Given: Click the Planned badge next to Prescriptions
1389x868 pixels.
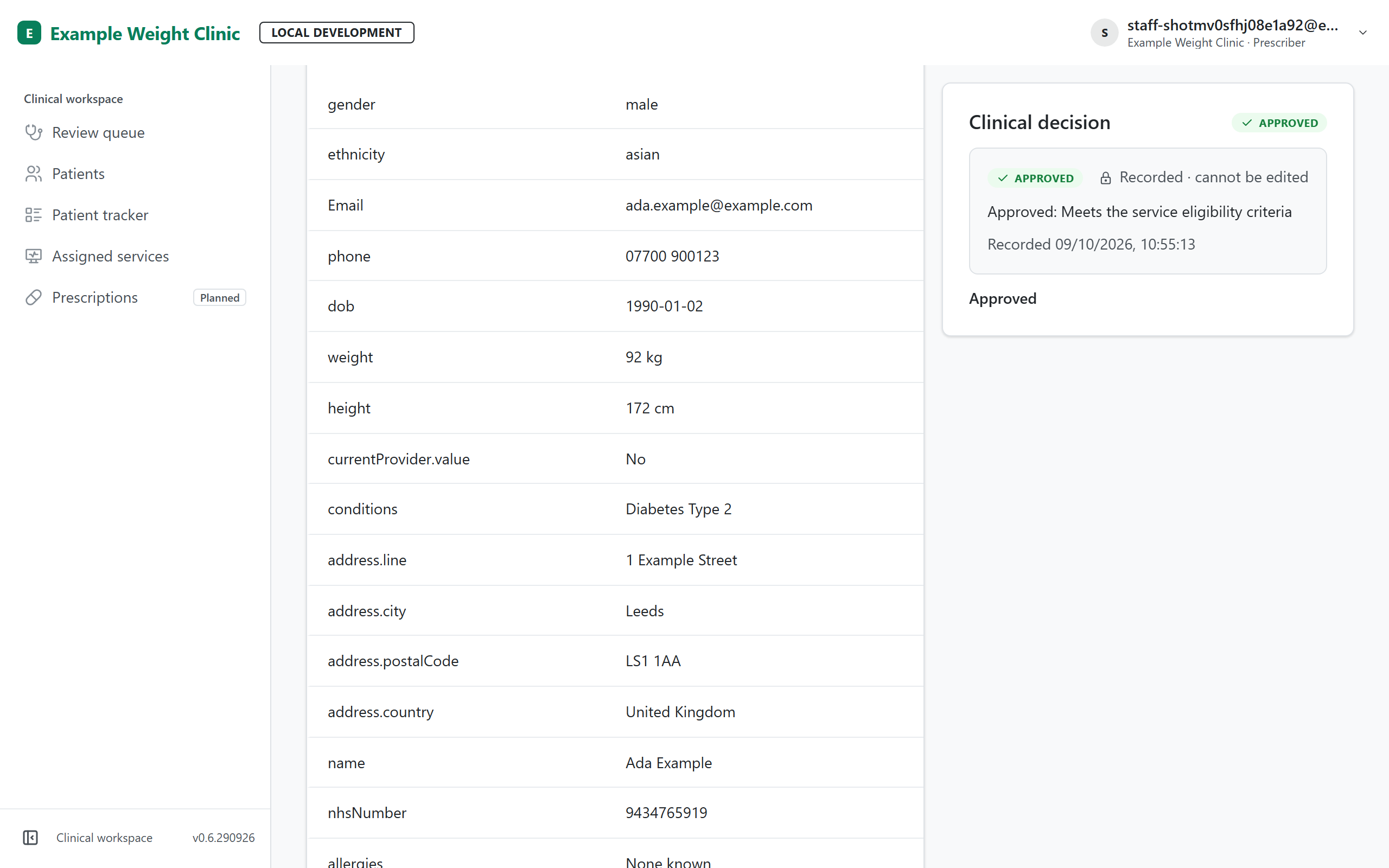Looking at the screenshot, I should [219, 297].
